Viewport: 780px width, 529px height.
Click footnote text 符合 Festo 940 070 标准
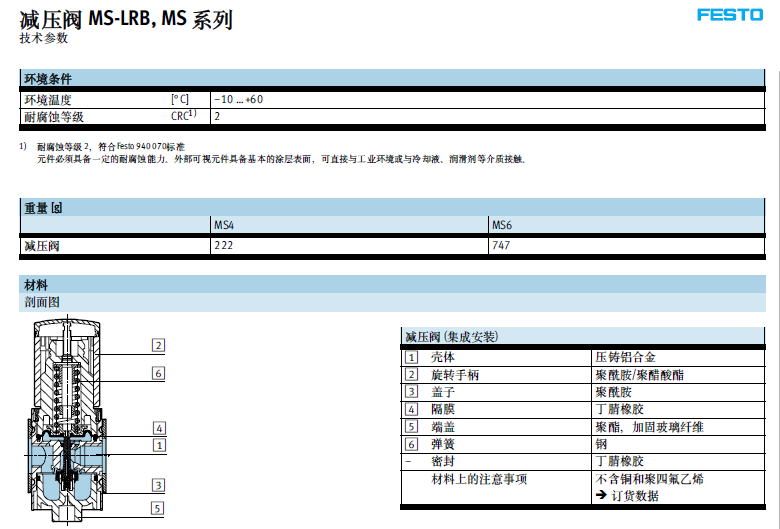coord(141,147)
